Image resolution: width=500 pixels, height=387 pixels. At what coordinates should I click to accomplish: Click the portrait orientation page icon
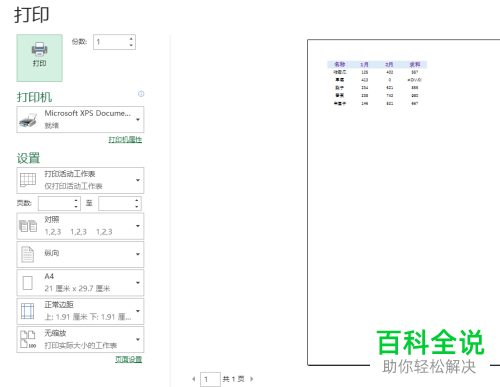tap(28, 254)
